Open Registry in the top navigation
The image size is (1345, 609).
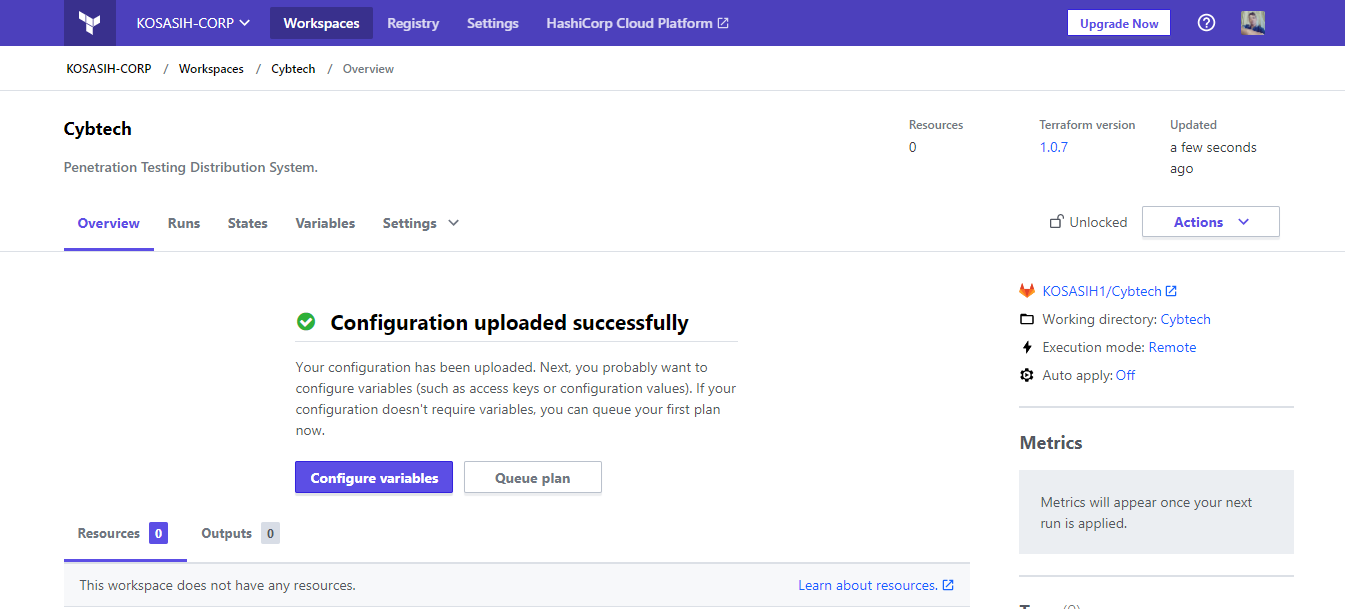(413, 23)
